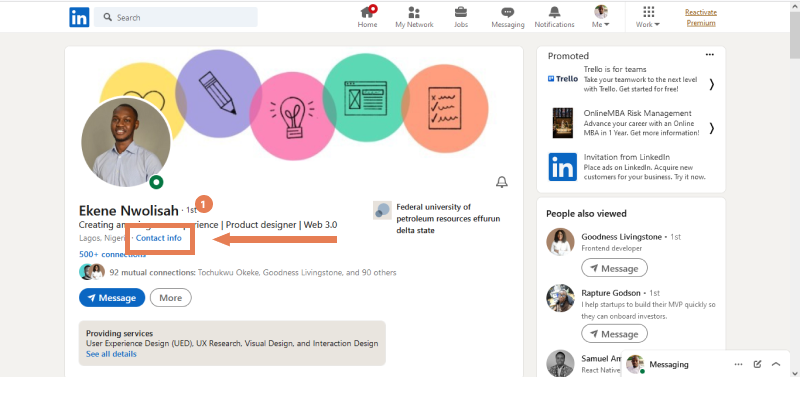Expand the Me profile dropdown

tap(601, 17)
